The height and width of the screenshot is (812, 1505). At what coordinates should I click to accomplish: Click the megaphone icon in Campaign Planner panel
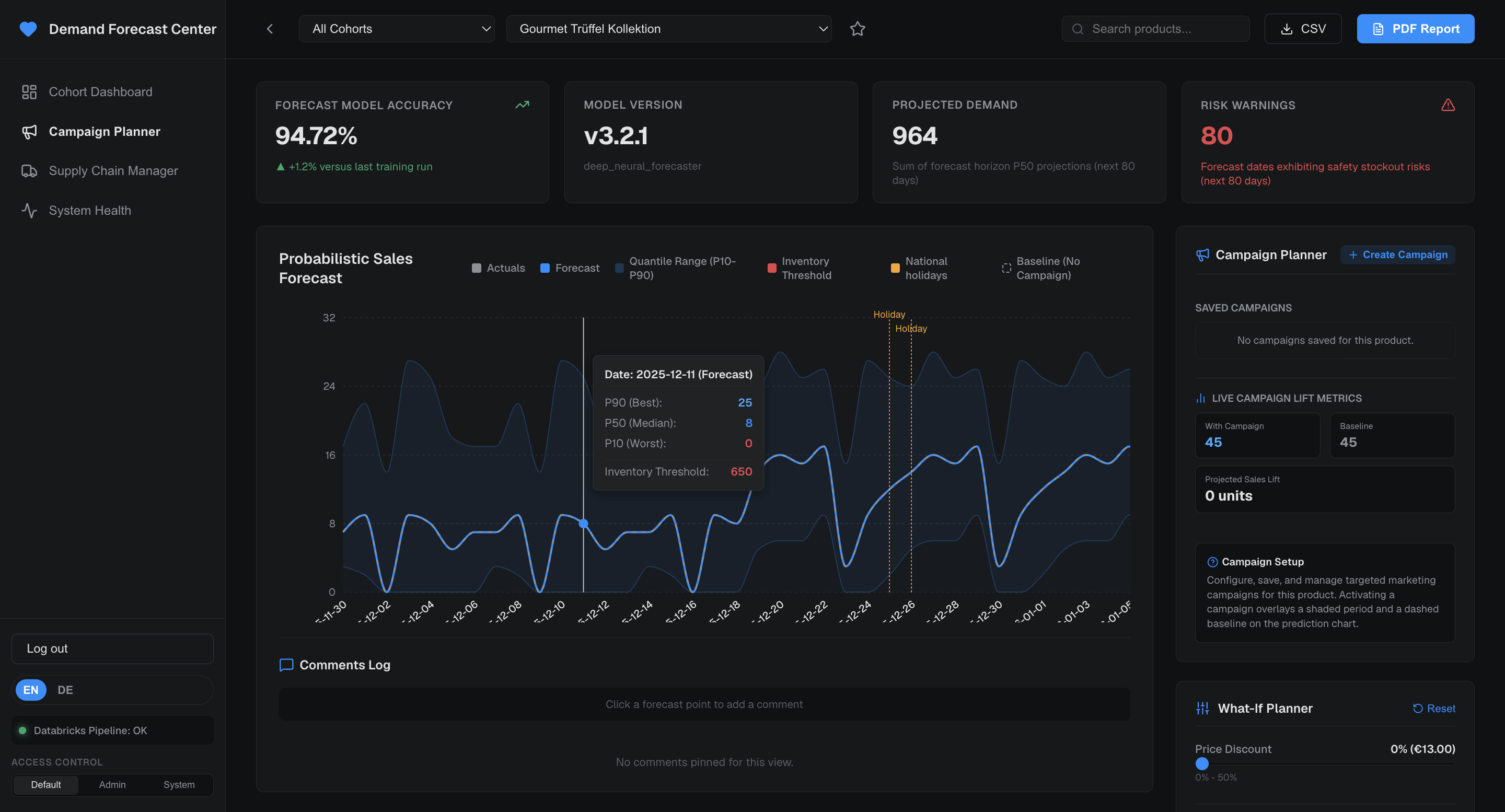1202,254
